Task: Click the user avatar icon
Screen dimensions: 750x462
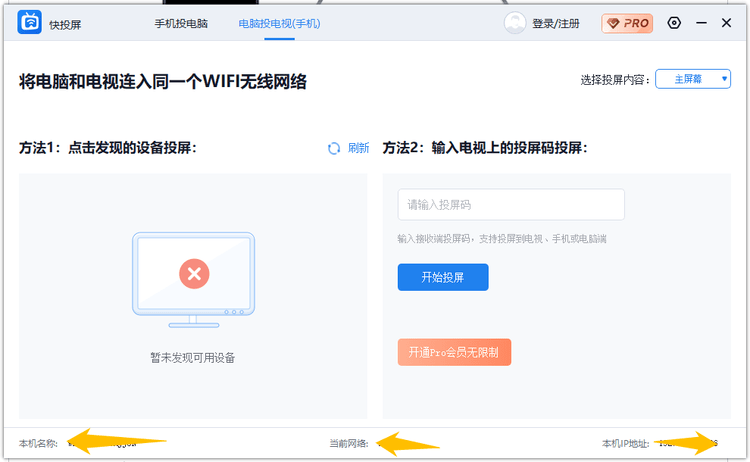Action: (515, 23)
